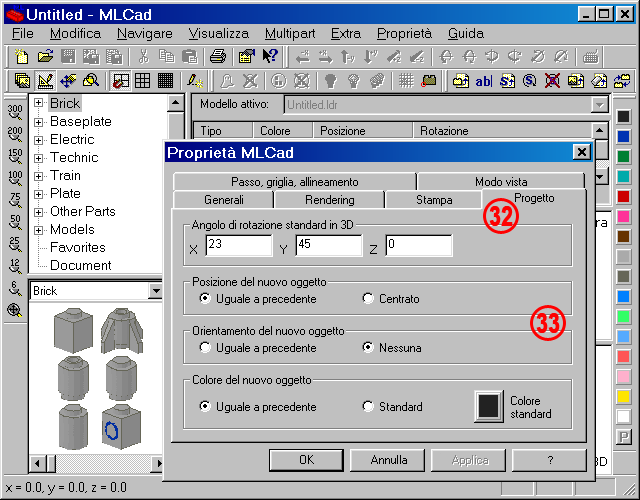This screenshot has height=500, width=640.
Task: Select 'Uguale a precedente' under Posizione del nuovo oggetto
Action: tap(258, 299)
